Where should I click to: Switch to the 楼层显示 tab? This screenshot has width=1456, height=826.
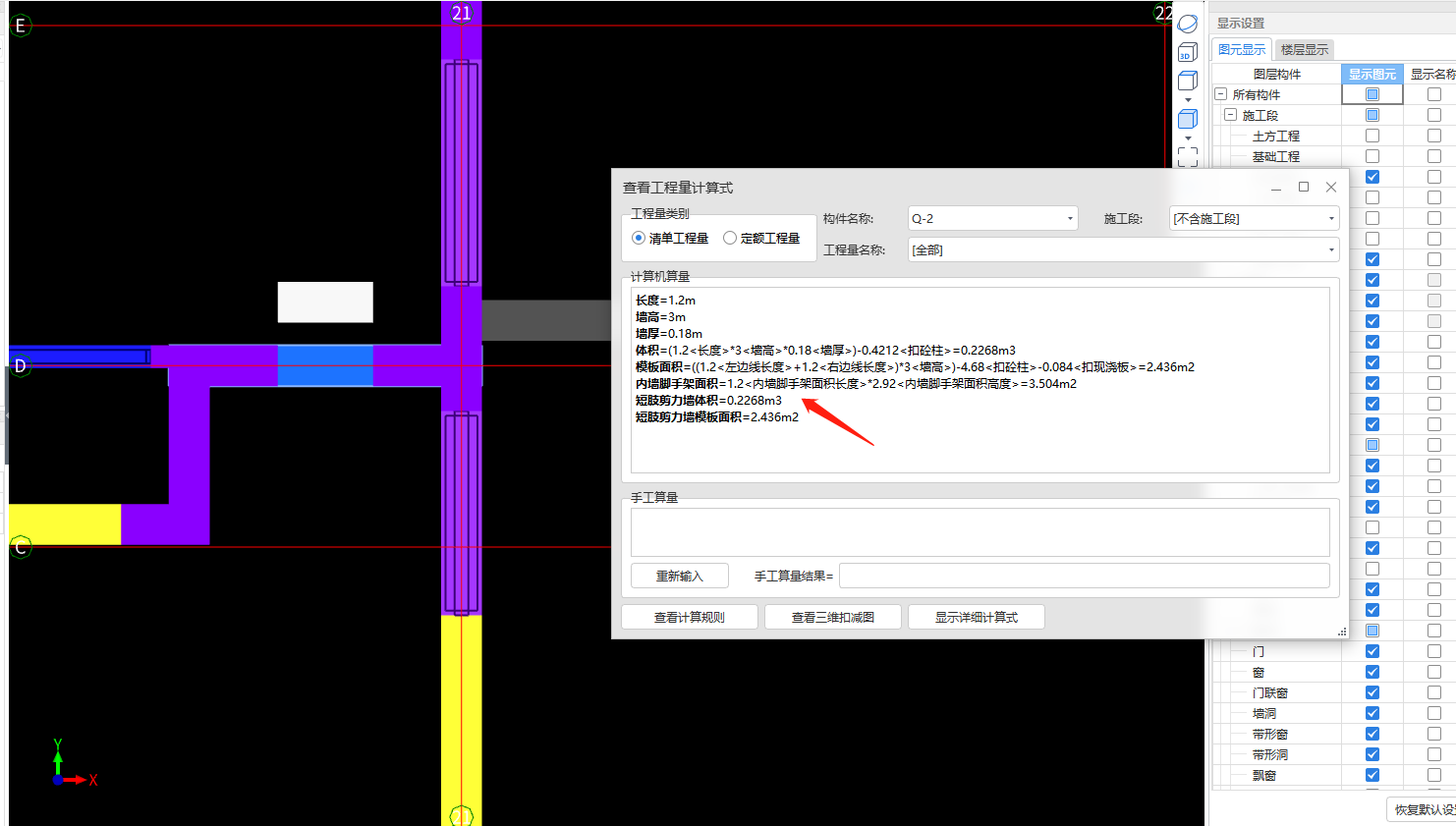[x=1304, y=49]
